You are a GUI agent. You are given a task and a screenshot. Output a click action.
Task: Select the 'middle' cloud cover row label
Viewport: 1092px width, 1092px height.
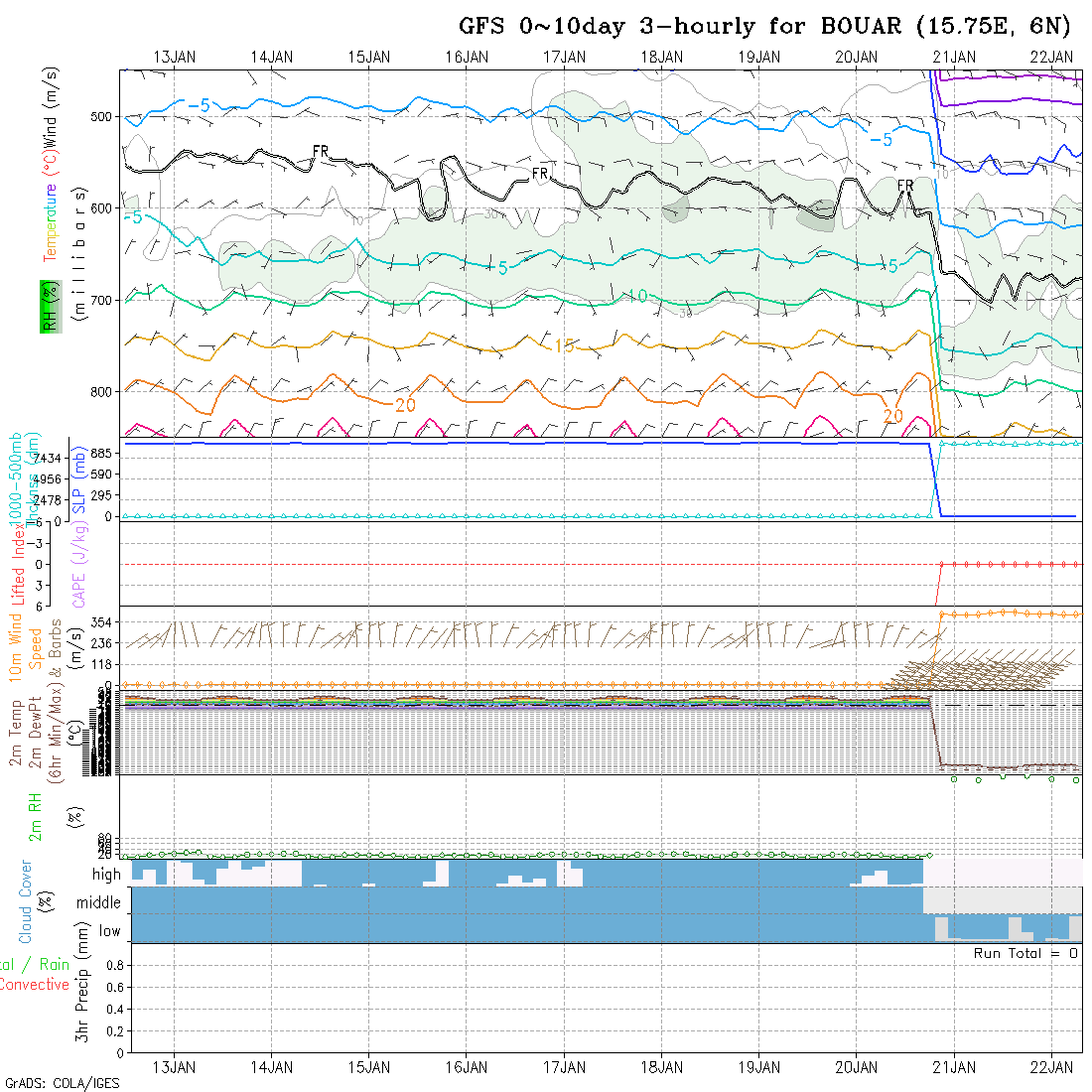(99, 902)
